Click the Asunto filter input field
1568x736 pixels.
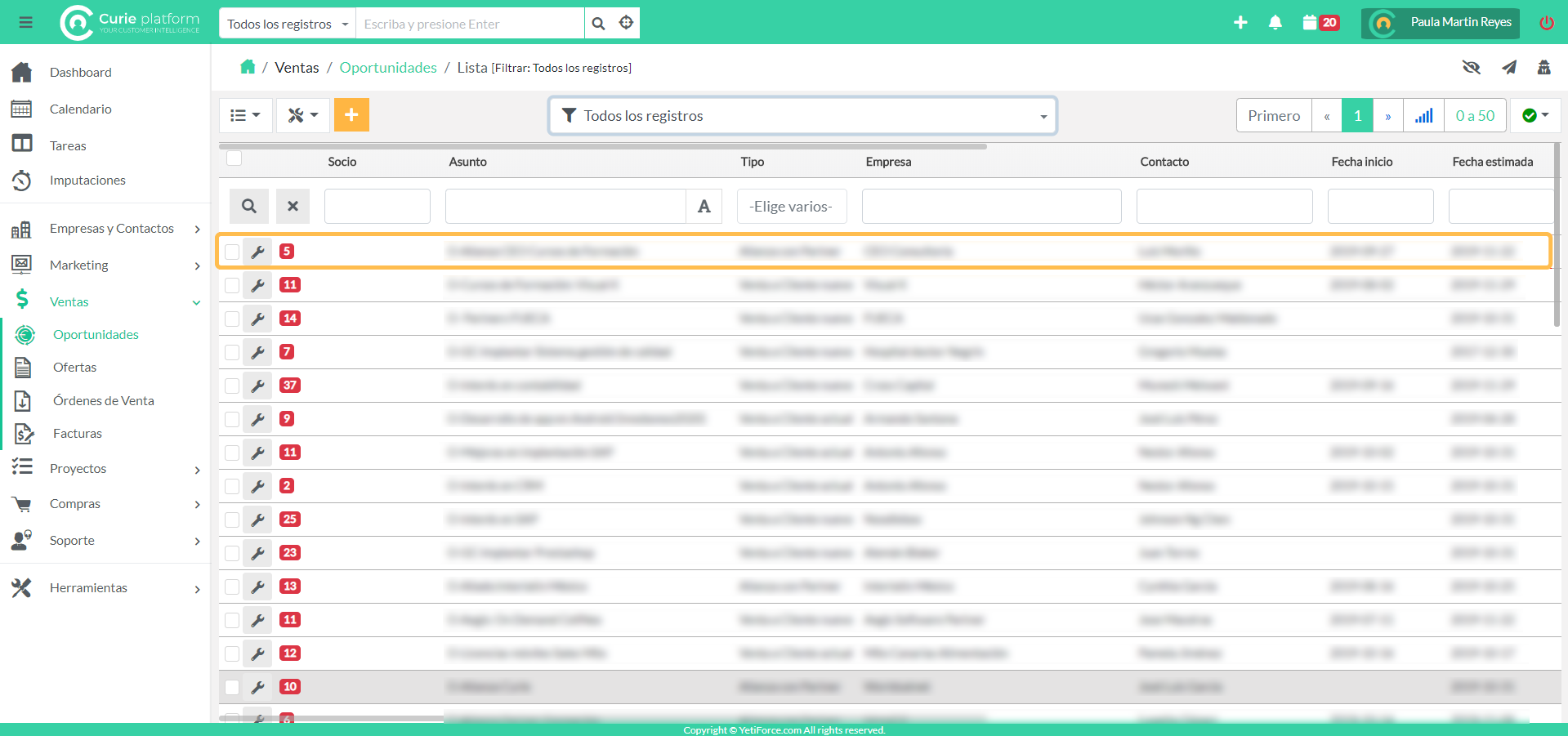click(565, 207)
